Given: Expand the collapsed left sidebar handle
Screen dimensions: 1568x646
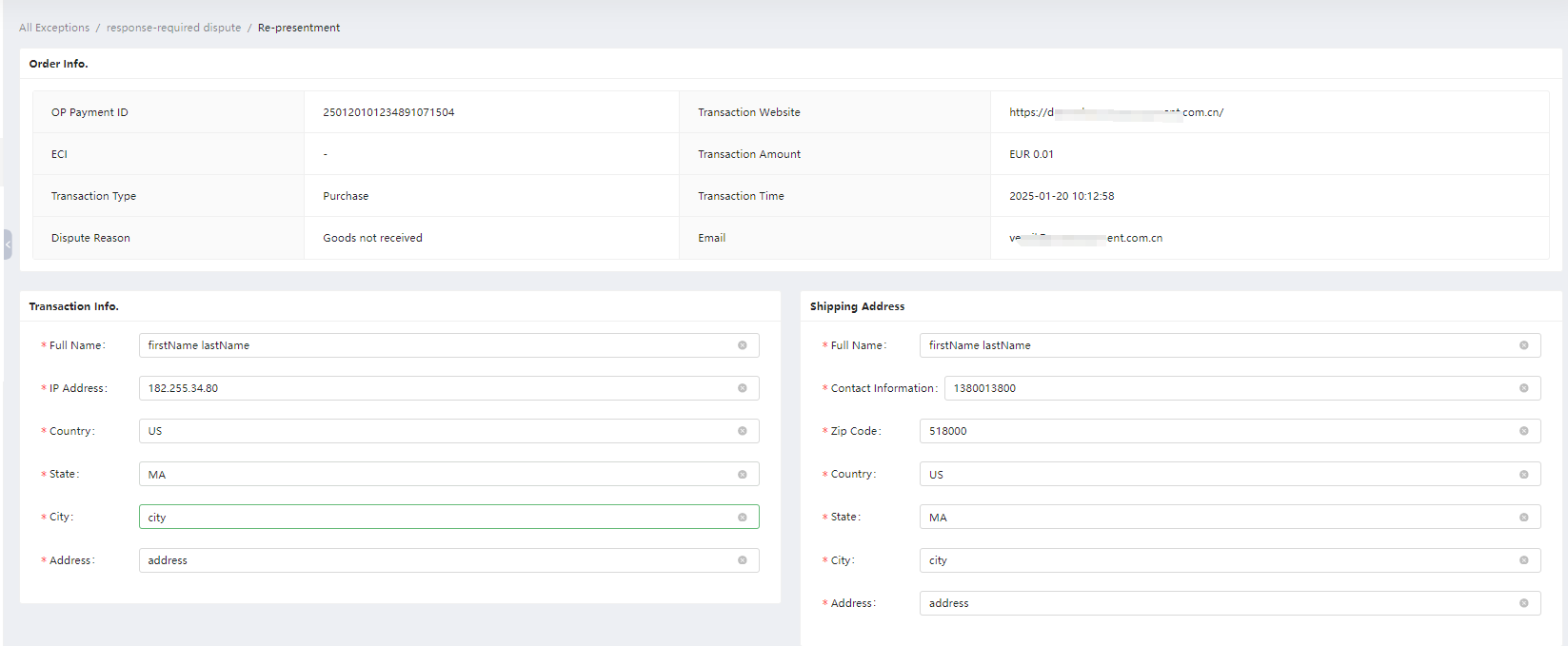Looking at the screenshot, I should pyautogui.click(x=8, y=245).
